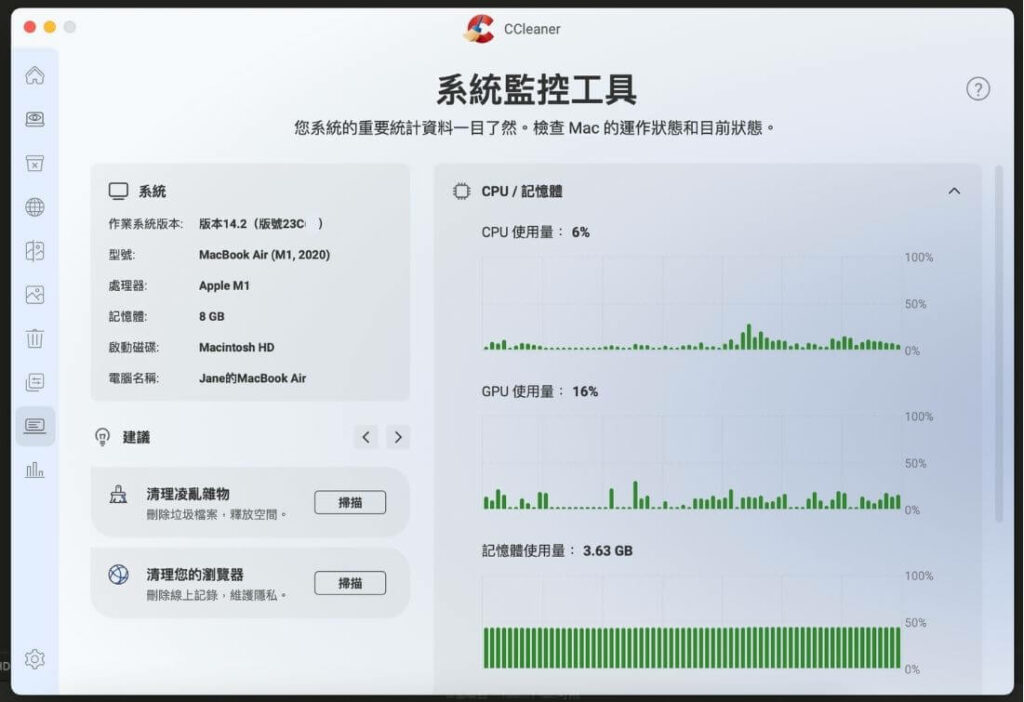Click the Apple M1 processor value
Viewport: 1024px width, 702px height.
224,285
